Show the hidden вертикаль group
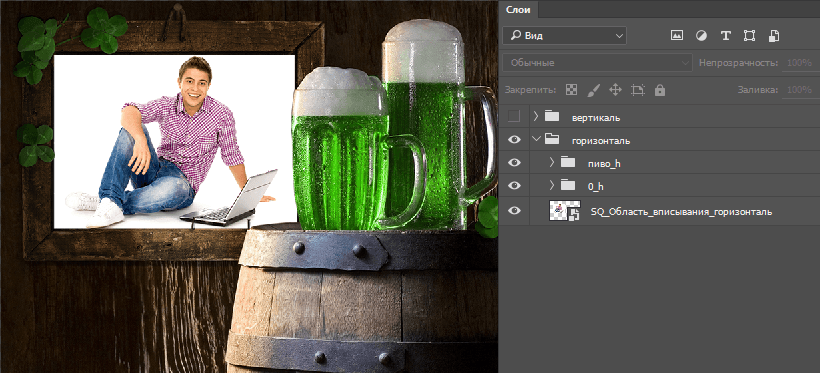 (x=515, y=117)
